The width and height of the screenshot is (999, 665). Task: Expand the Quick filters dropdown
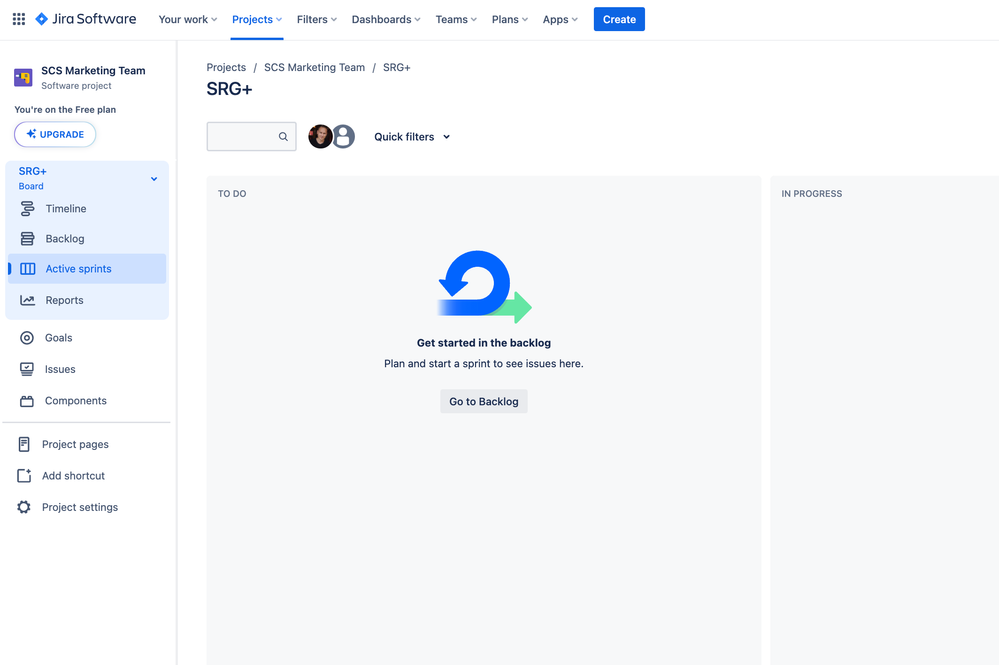click(412, 136)
